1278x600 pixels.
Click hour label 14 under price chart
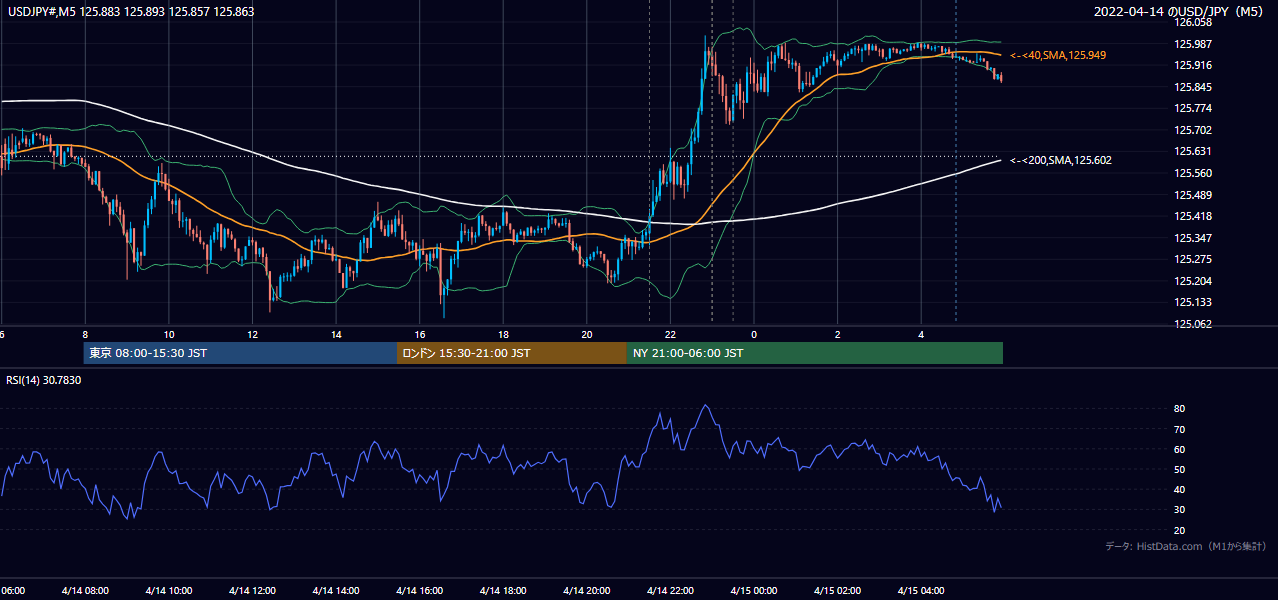click(336, 334)
